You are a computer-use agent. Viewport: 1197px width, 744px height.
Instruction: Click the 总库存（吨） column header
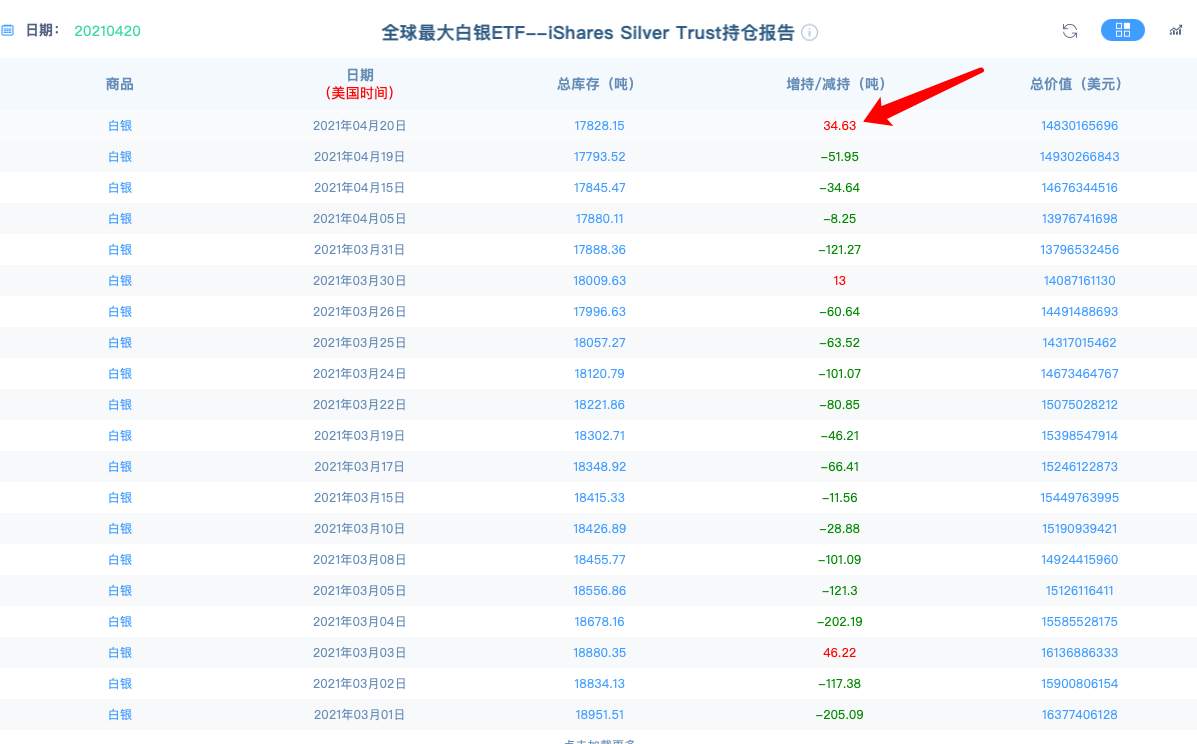(x=599, y=84)
